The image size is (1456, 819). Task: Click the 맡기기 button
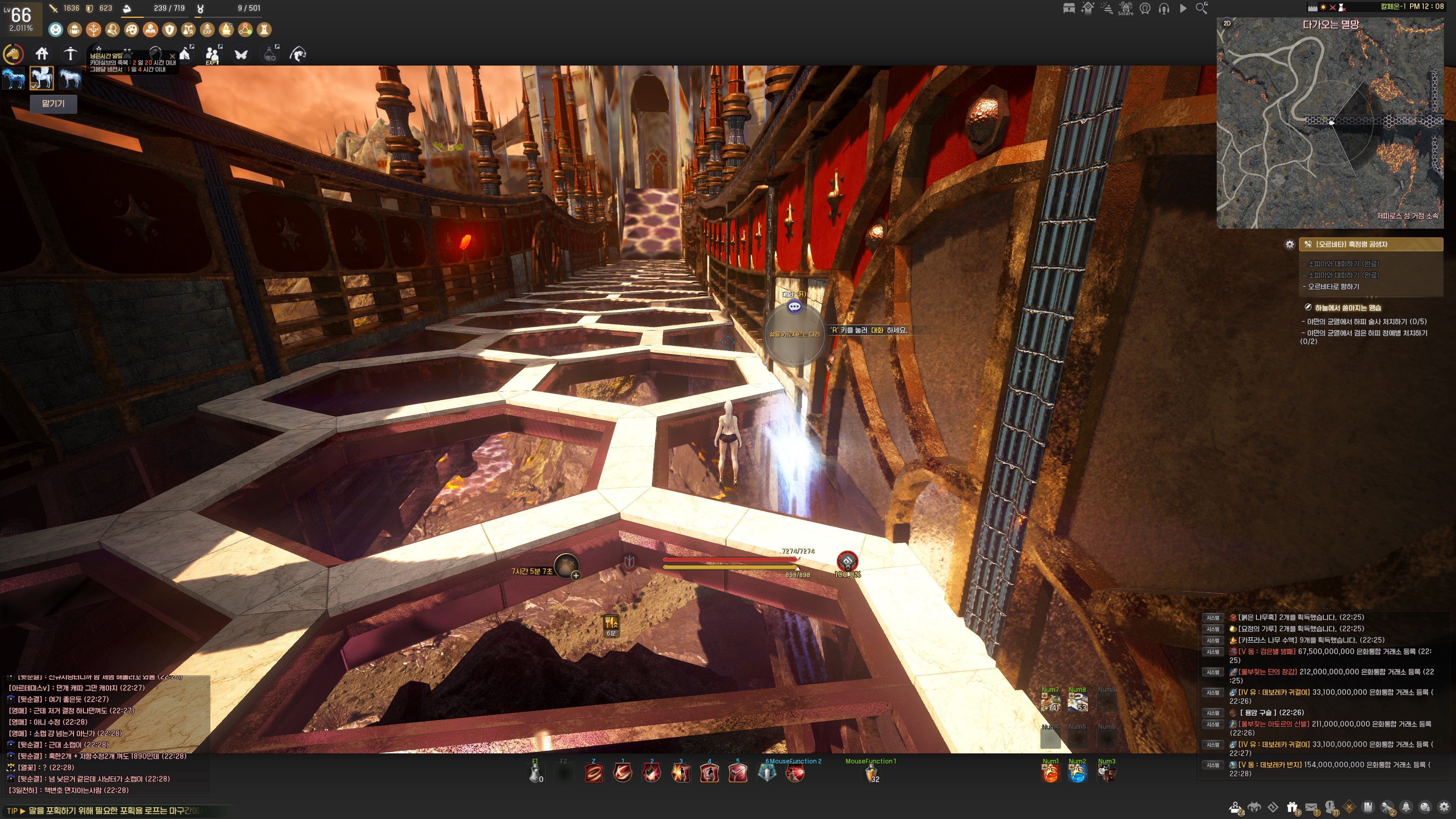53,104
